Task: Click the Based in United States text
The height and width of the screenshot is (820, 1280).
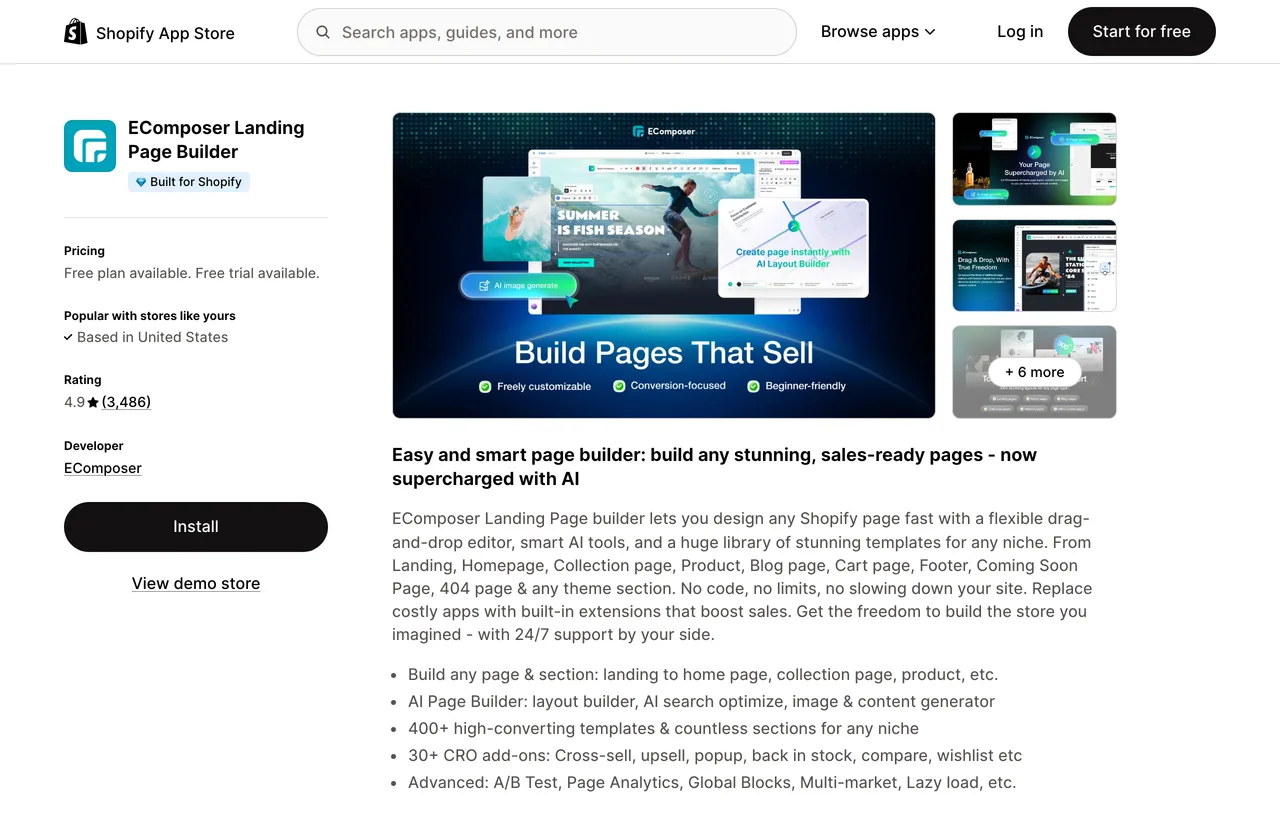Action: (152, 337)
